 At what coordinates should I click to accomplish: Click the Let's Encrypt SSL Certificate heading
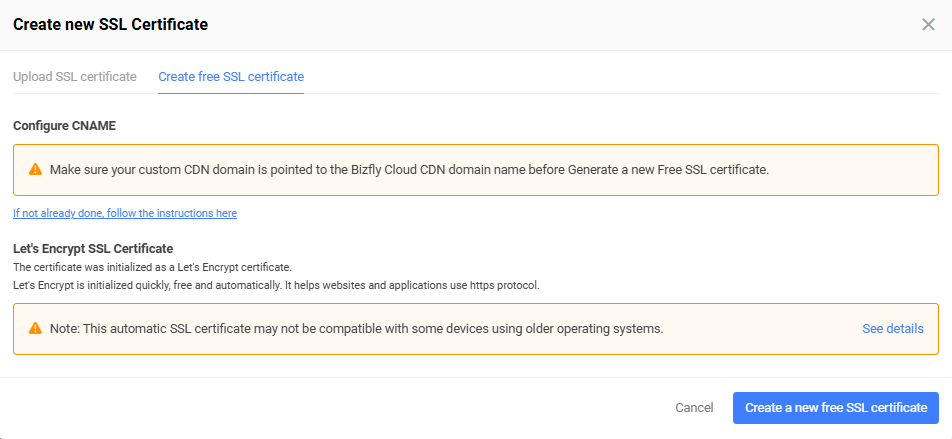click(93, 248)
